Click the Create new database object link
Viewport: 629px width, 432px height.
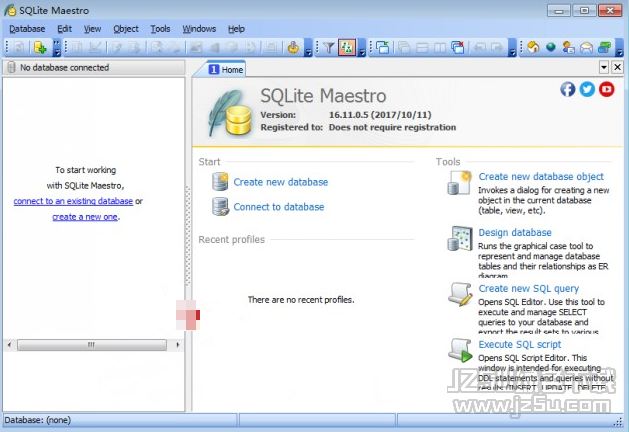[541, 176]
